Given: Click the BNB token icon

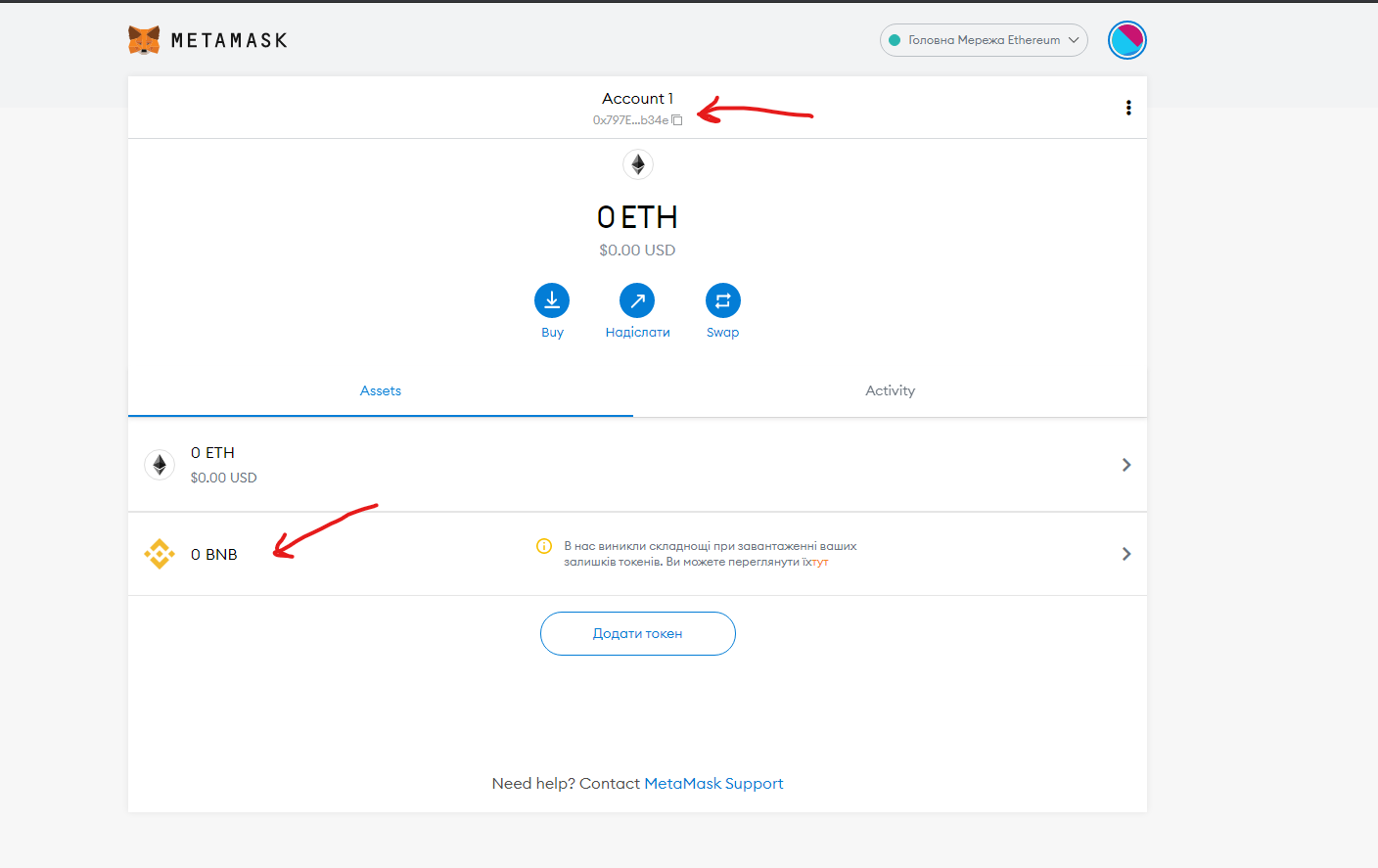Looking at the screenshot, I should 160,554.
